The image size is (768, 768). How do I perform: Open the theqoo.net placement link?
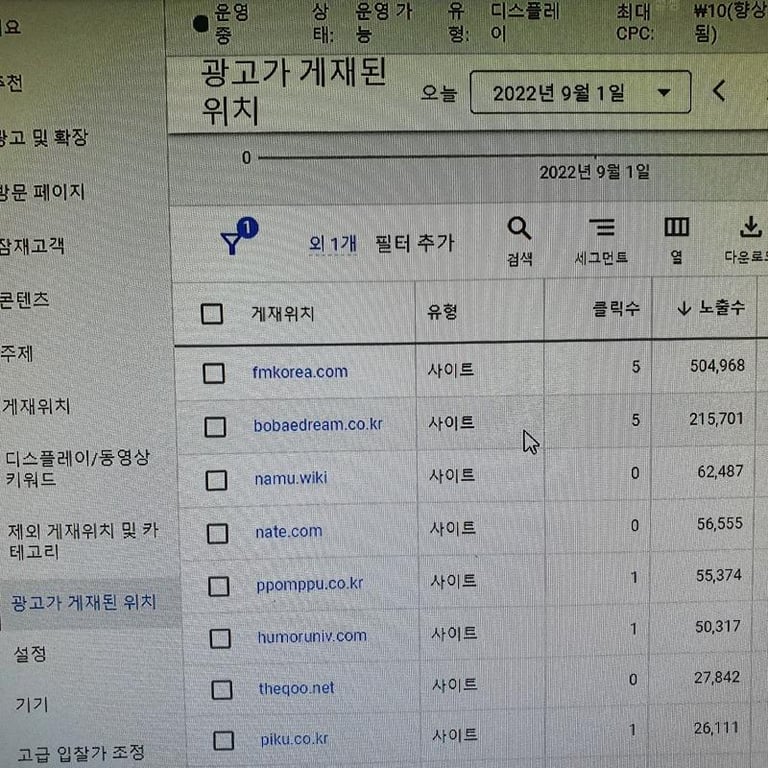(296, 689)
